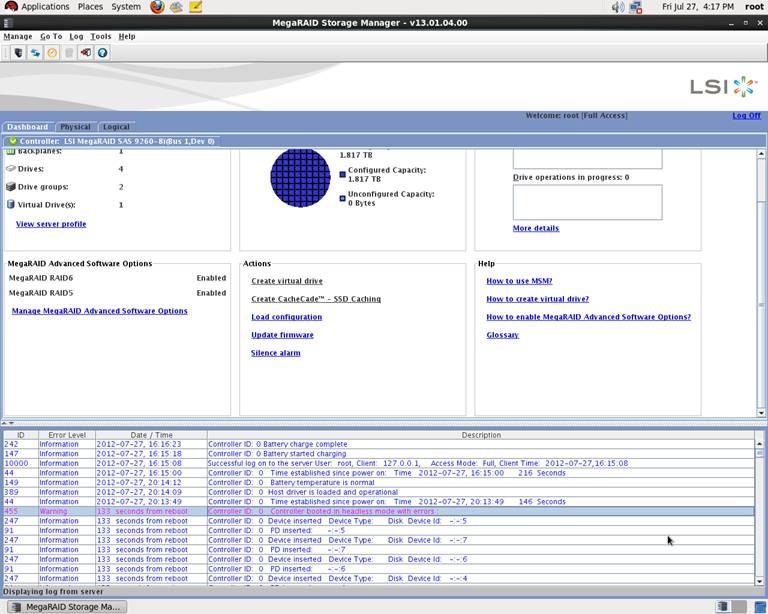Open Manage MegaRAID Advanced Software Options link
This screenshot has width=768, height=614.
tap(99, 311)
